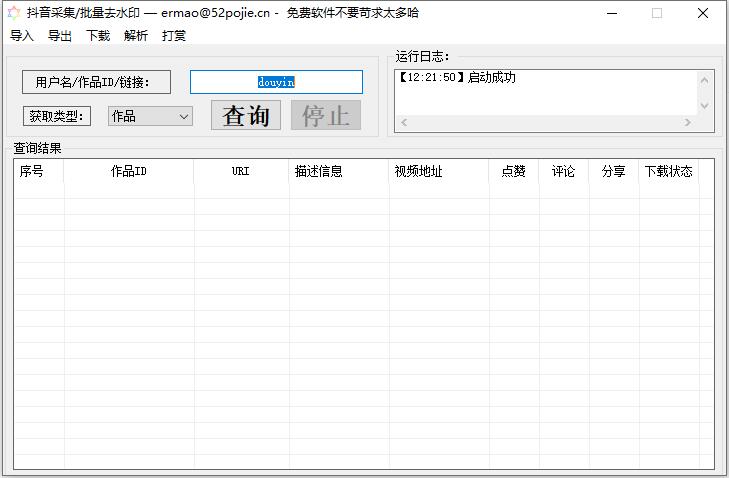Click the 查询 search button
729x478 pixels.
(246, 115)
